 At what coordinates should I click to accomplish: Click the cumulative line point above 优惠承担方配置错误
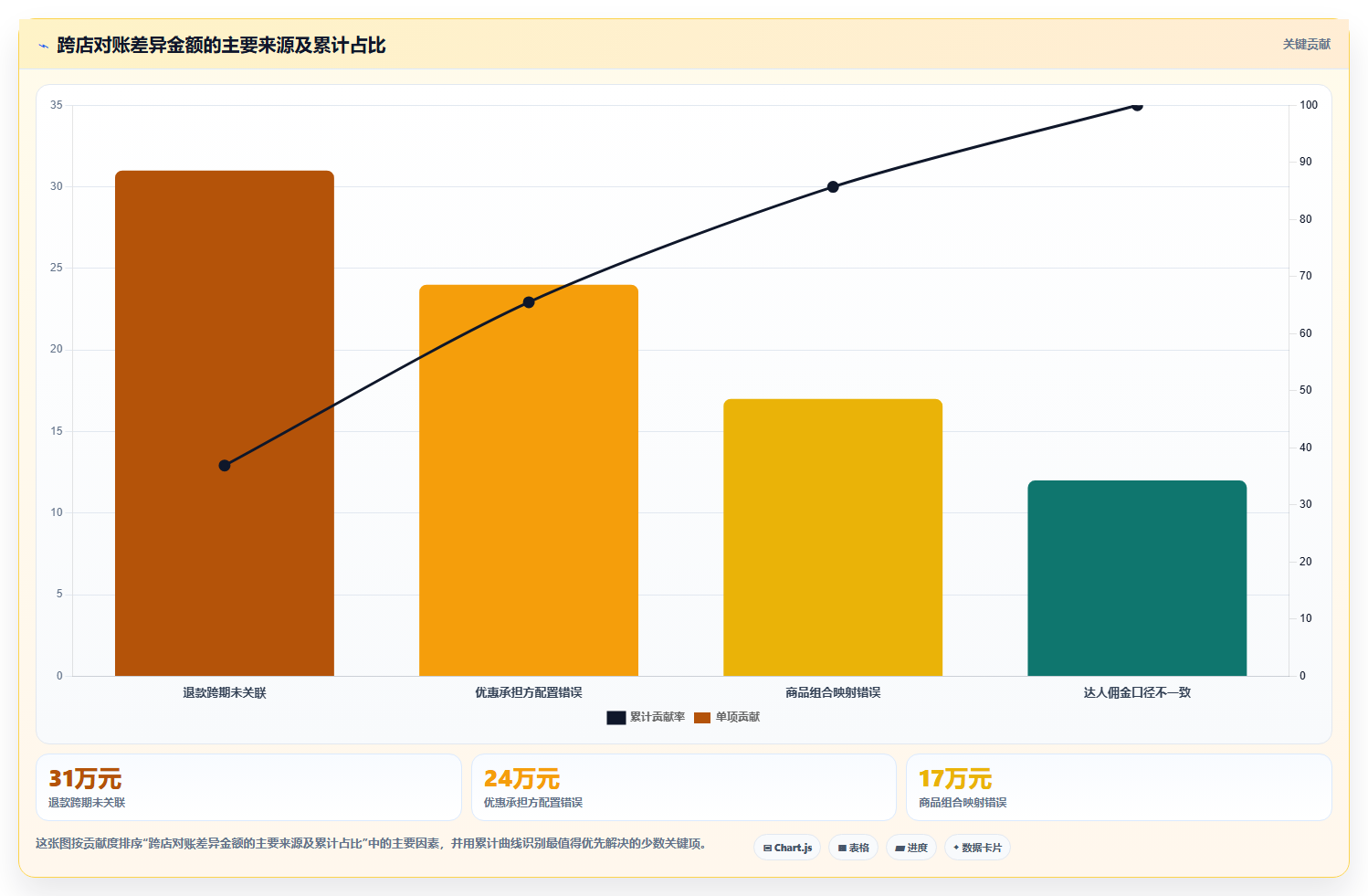[x=529, y=302]
